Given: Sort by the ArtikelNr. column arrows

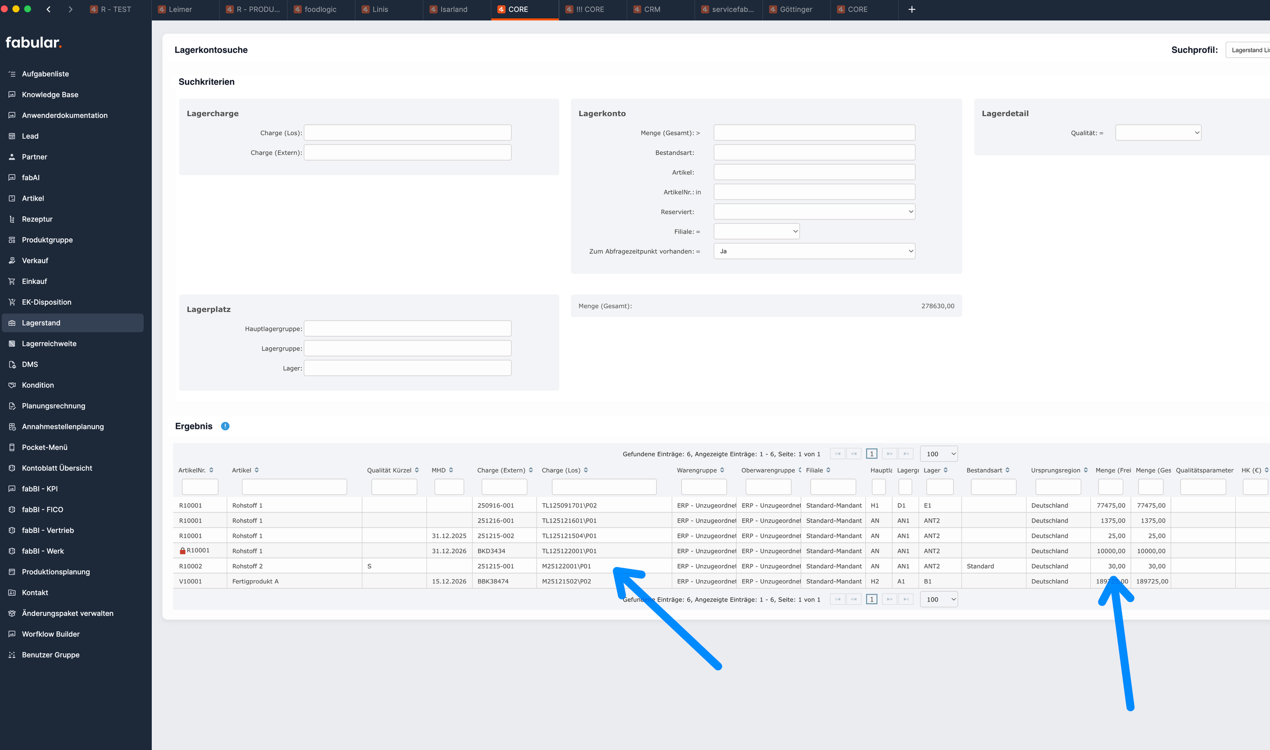Looking at the screenshot, I should pos(211,470).
